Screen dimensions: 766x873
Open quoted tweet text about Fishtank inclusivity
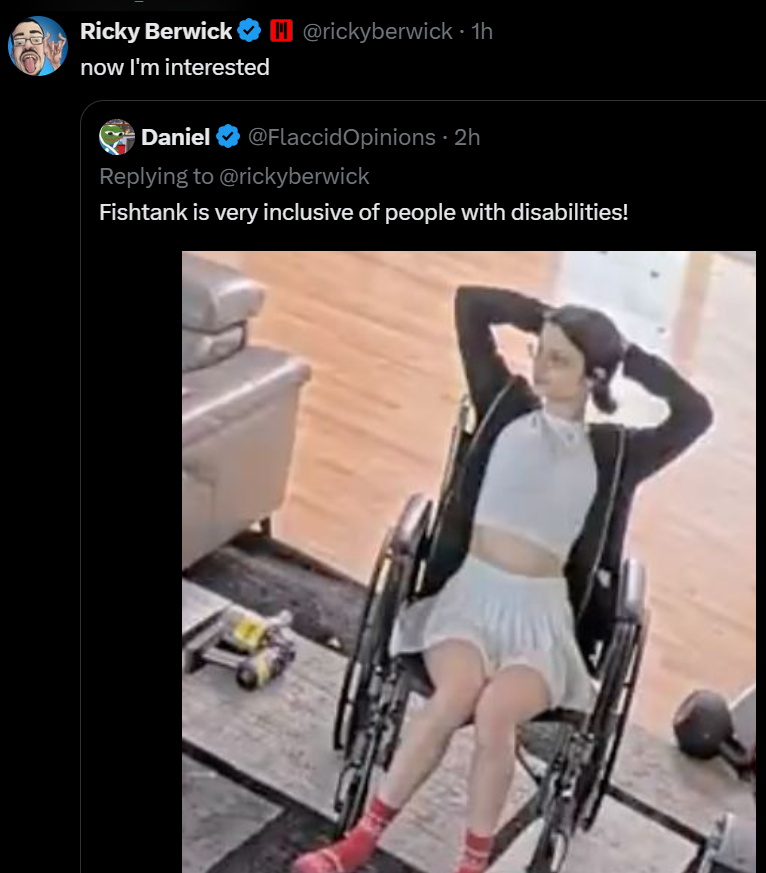coord(364,213)
